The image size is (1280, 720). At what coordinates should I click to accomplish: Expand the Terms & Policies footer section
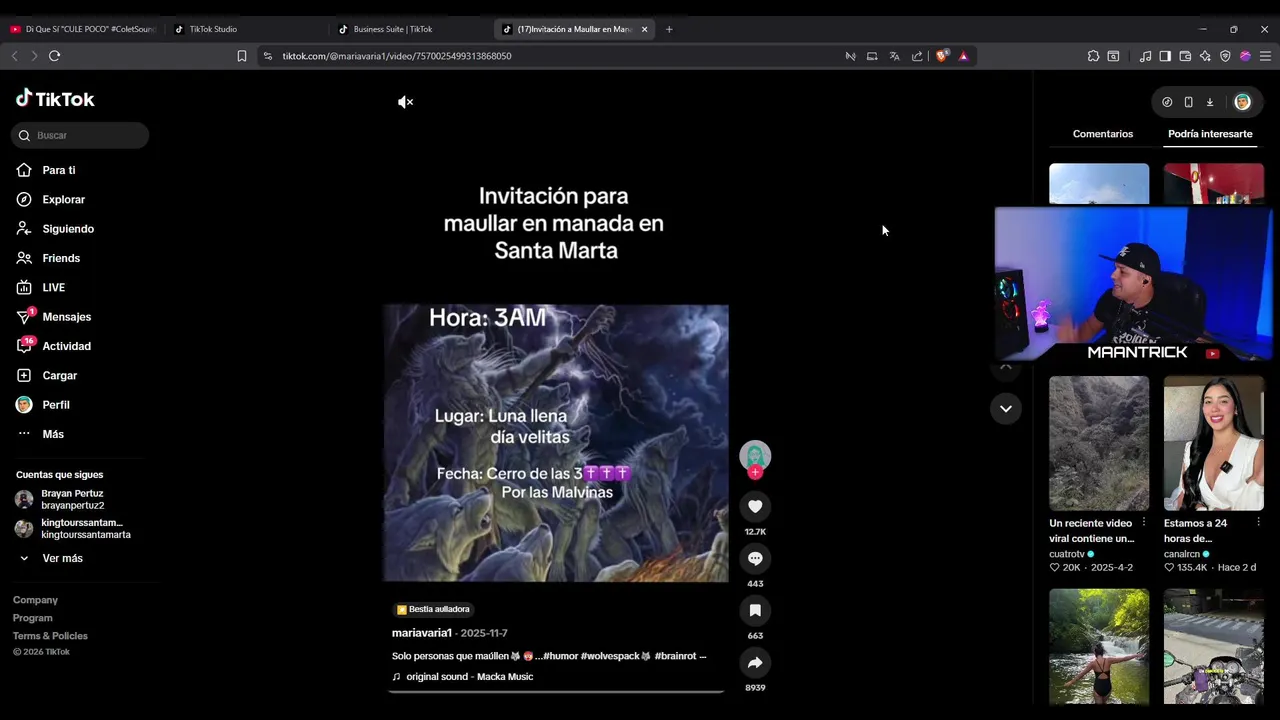click(x=50, y=636)
